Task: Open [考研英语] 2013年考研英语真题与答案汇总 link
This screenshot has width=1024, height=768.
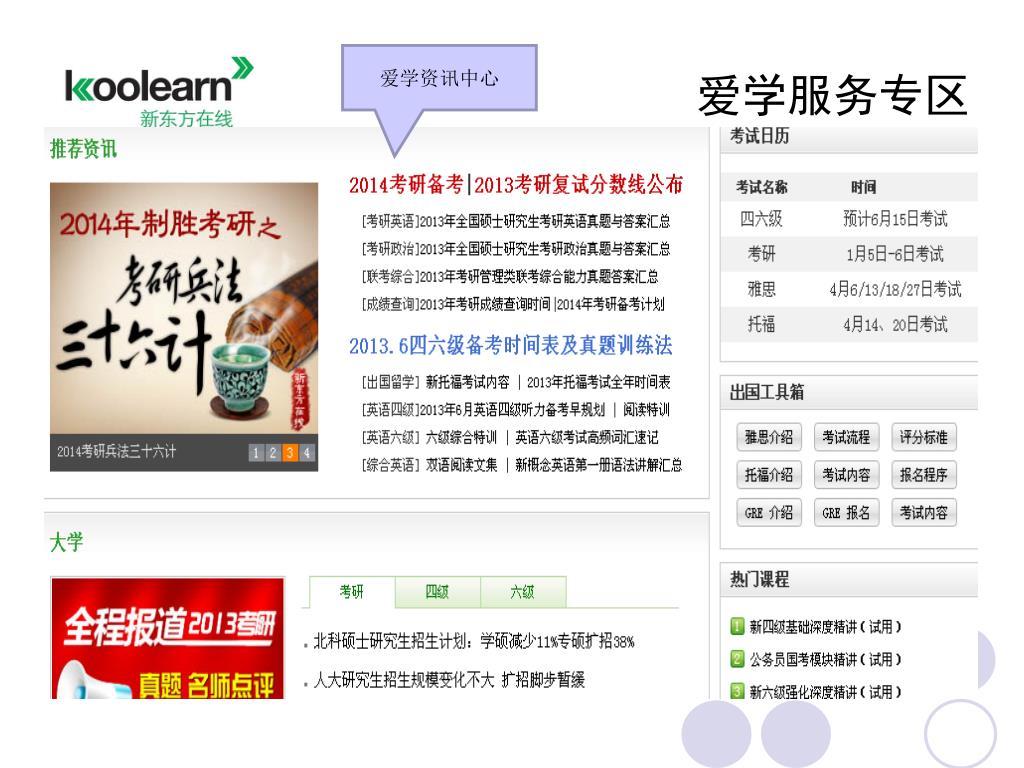Action: 516,221
